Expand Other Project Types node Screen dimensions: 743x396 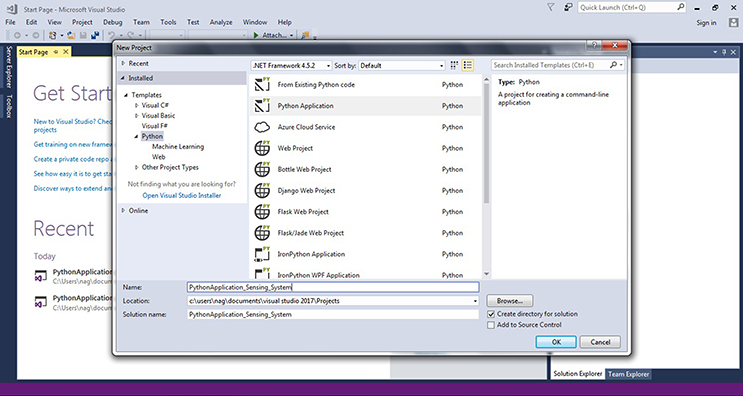137,167
